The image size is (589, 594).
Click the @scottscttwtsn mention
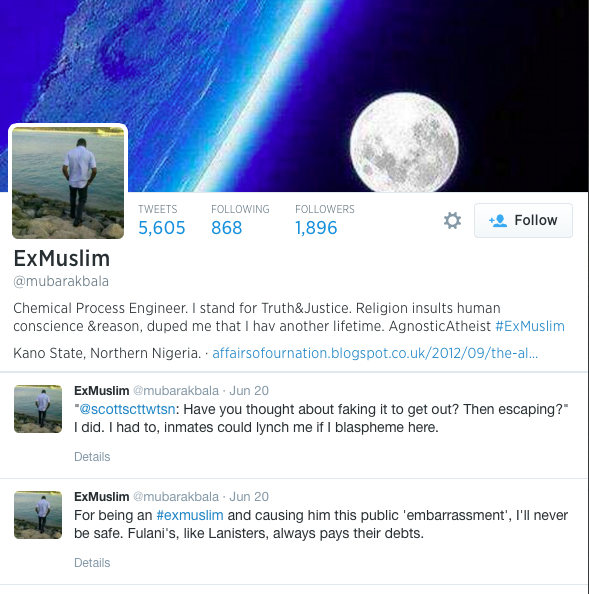127,409
